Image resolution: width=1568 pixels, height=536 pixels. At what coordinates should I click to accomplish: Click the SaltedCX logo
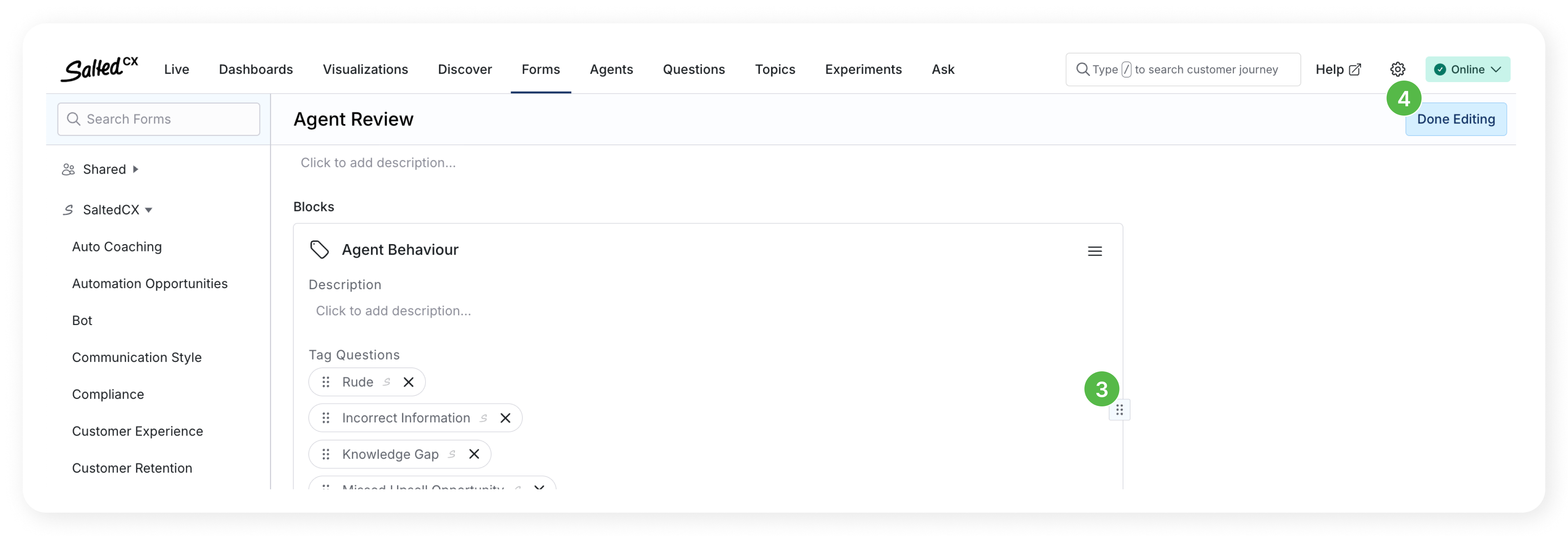tap(100, 69)
